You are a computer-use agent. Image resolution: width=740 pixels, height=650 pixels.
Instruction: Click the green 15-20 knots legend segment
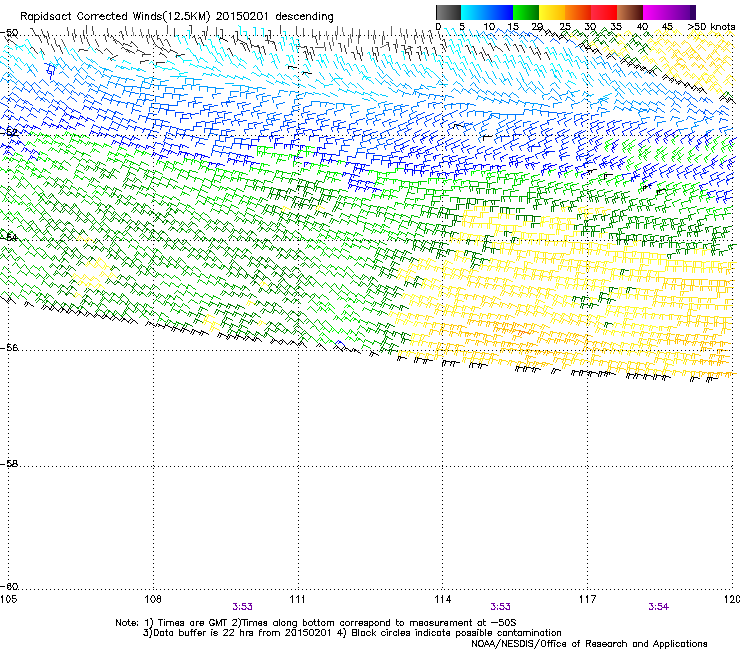[x=526, y=12]
